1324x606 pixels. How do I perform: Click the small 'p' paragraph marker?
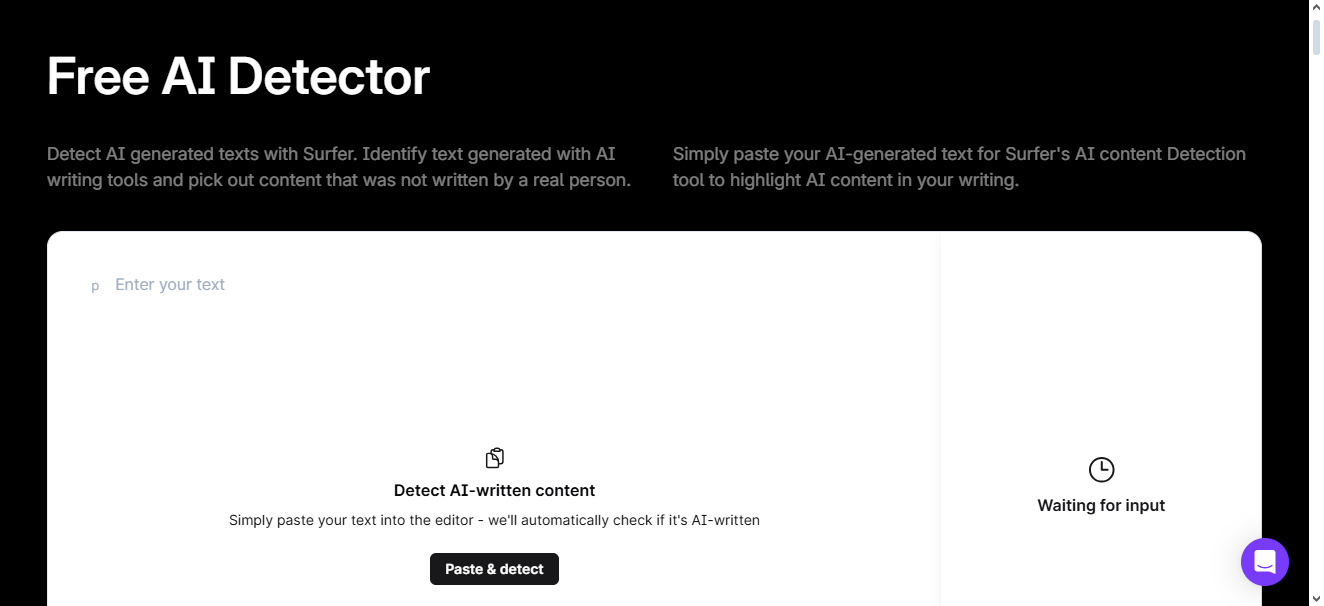coord(95,286)
